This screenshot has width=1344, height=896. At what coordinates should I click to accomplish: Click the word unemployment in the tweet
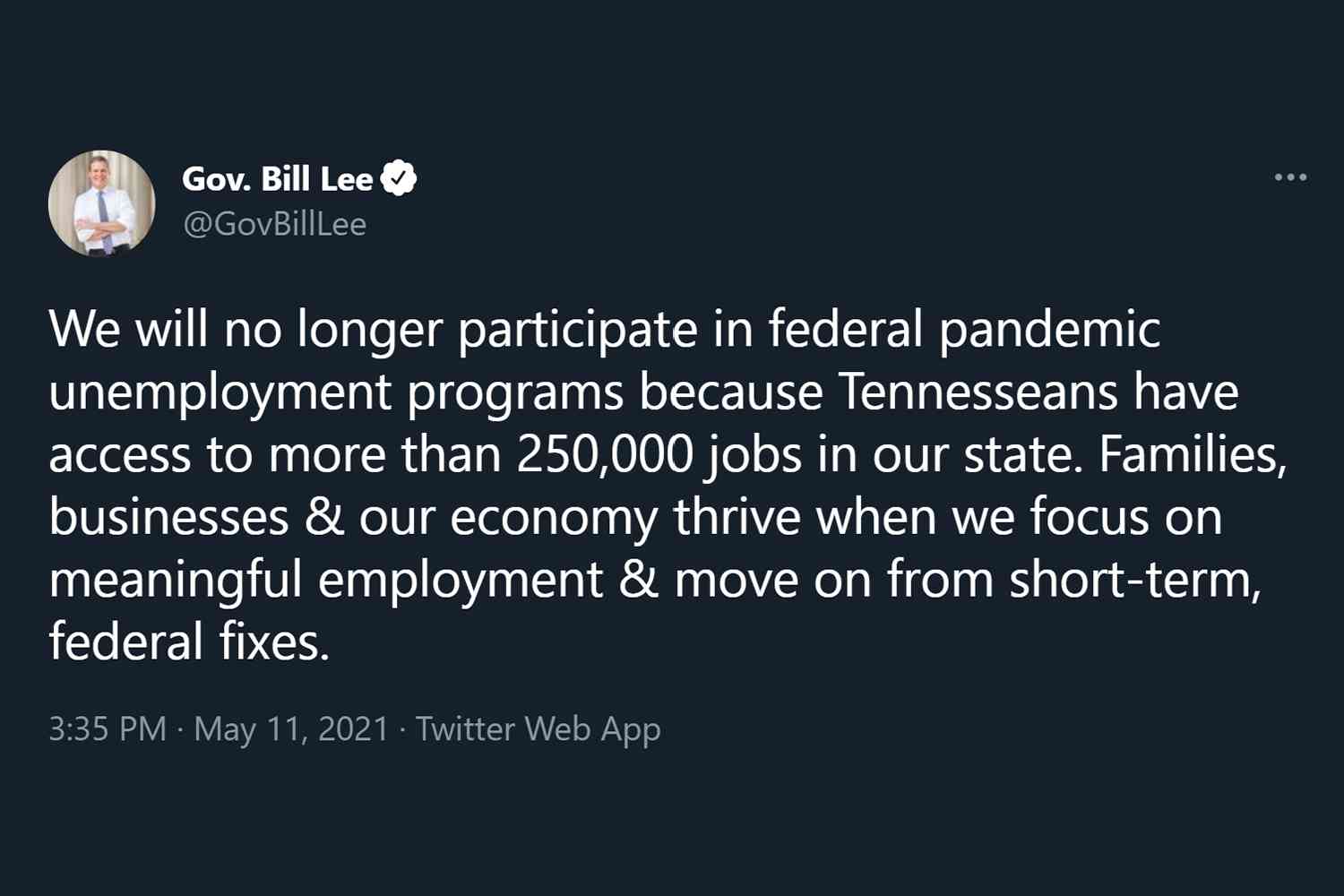click(x=220, y=394)
